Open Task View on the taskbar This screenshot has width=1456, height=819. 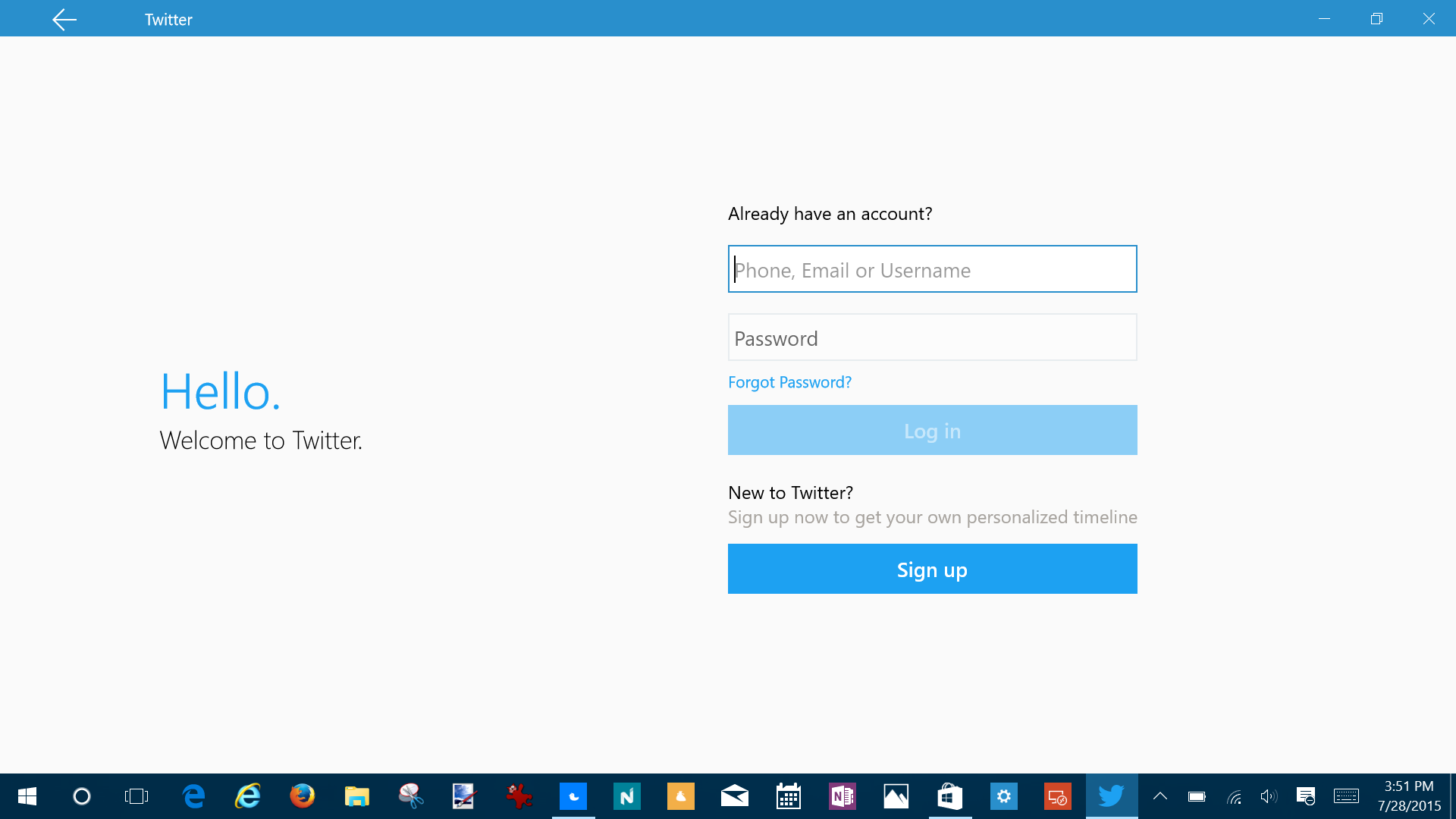tap(136, 796)
